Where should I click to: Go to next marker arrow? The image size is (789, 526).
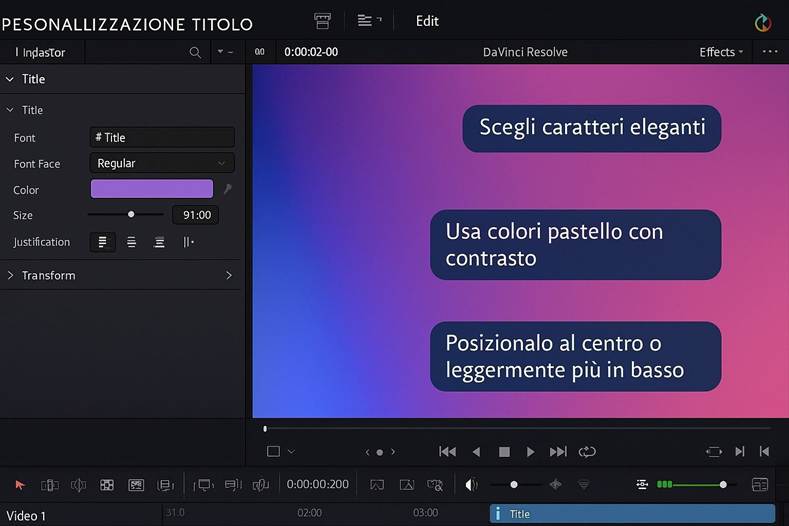click(x=393, y=452)
